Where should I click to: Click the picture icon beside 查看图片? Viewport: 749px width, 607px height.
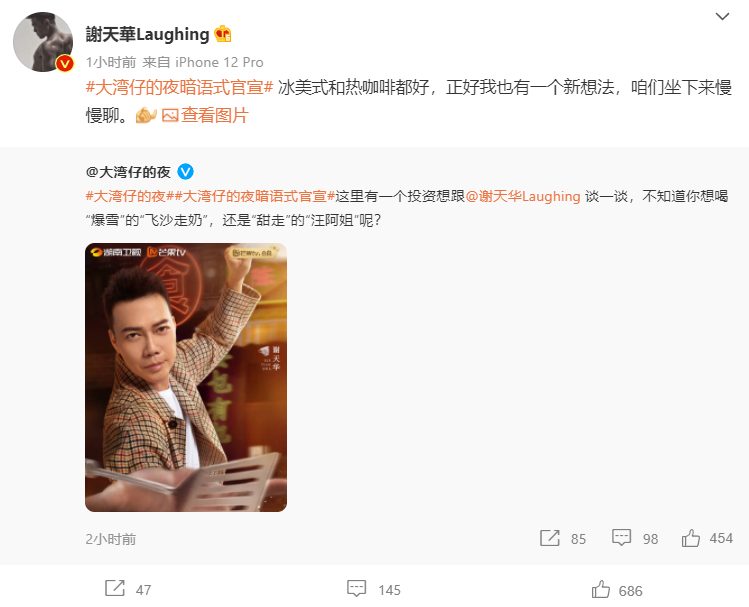[170, 115]
